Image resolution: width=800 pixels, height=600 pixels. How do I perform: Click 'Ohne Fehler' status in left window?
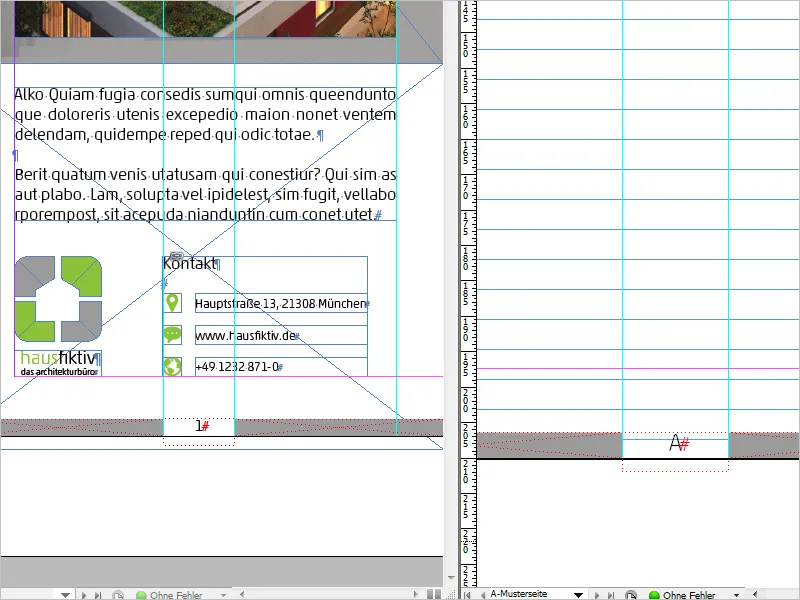(176, 595)
